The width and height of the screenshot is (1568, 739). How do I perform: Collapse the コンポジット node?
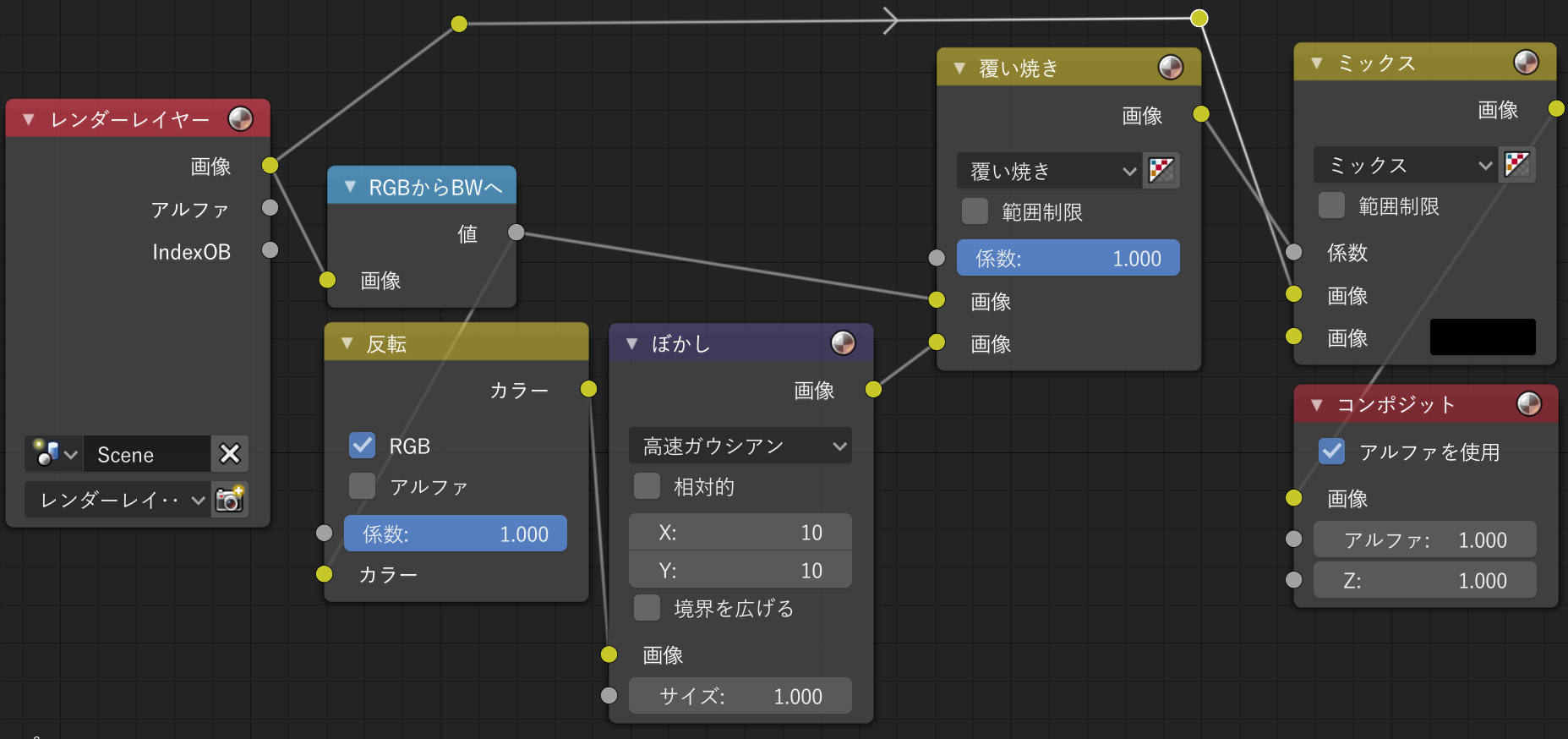pyautogui.click(x=1316, y=405)
